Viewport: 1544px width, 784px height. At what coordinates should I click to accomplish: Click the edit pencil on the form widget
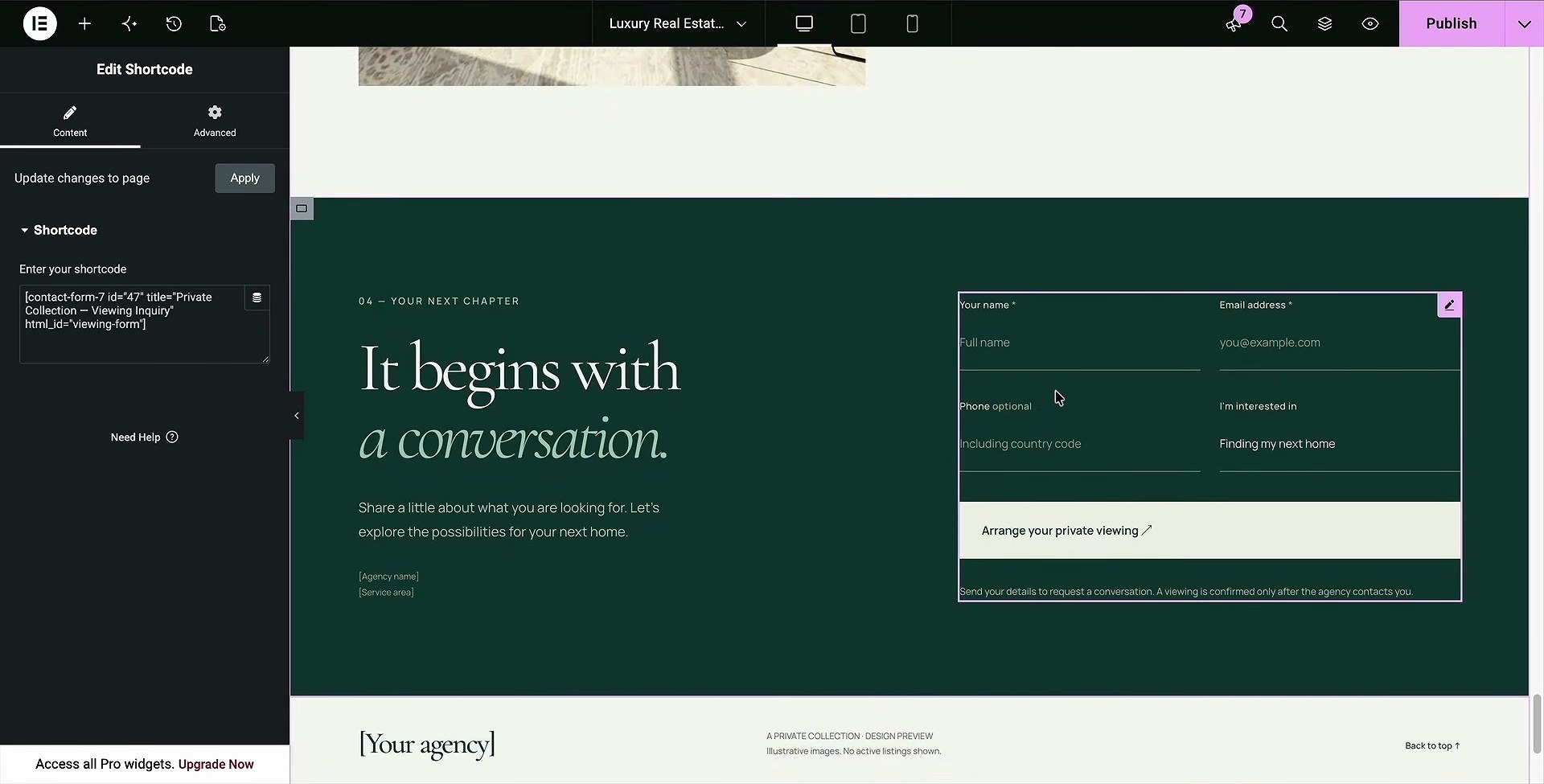click(x=1449, y=305)
